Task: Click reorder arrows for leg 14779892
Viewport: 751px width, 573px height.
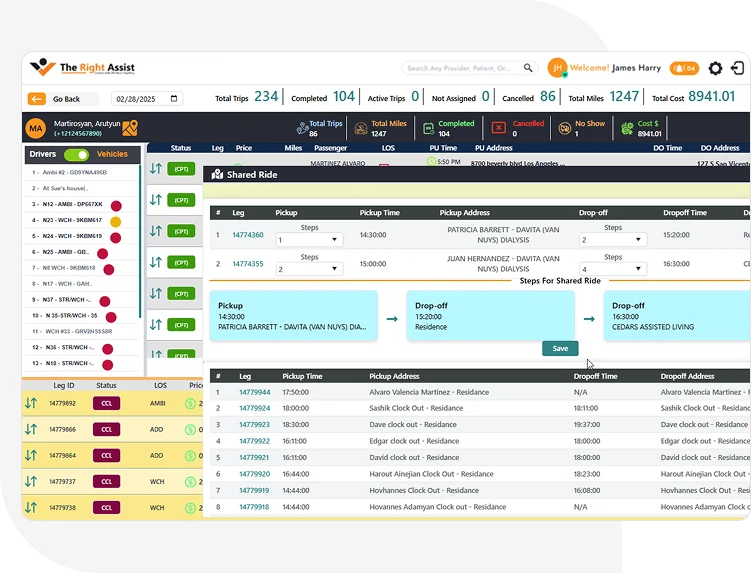Action: click(x=31, y=403)
